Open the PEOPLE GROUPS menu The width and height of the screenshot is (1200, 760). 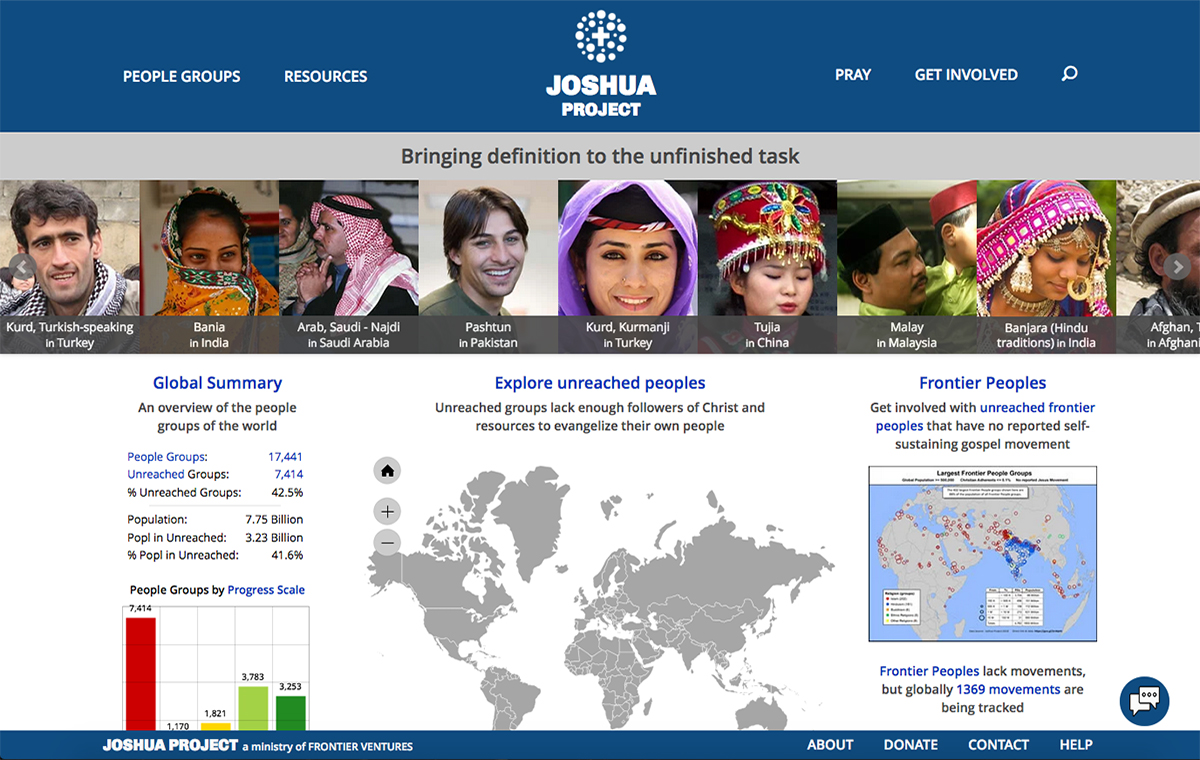tap(181, 76)
